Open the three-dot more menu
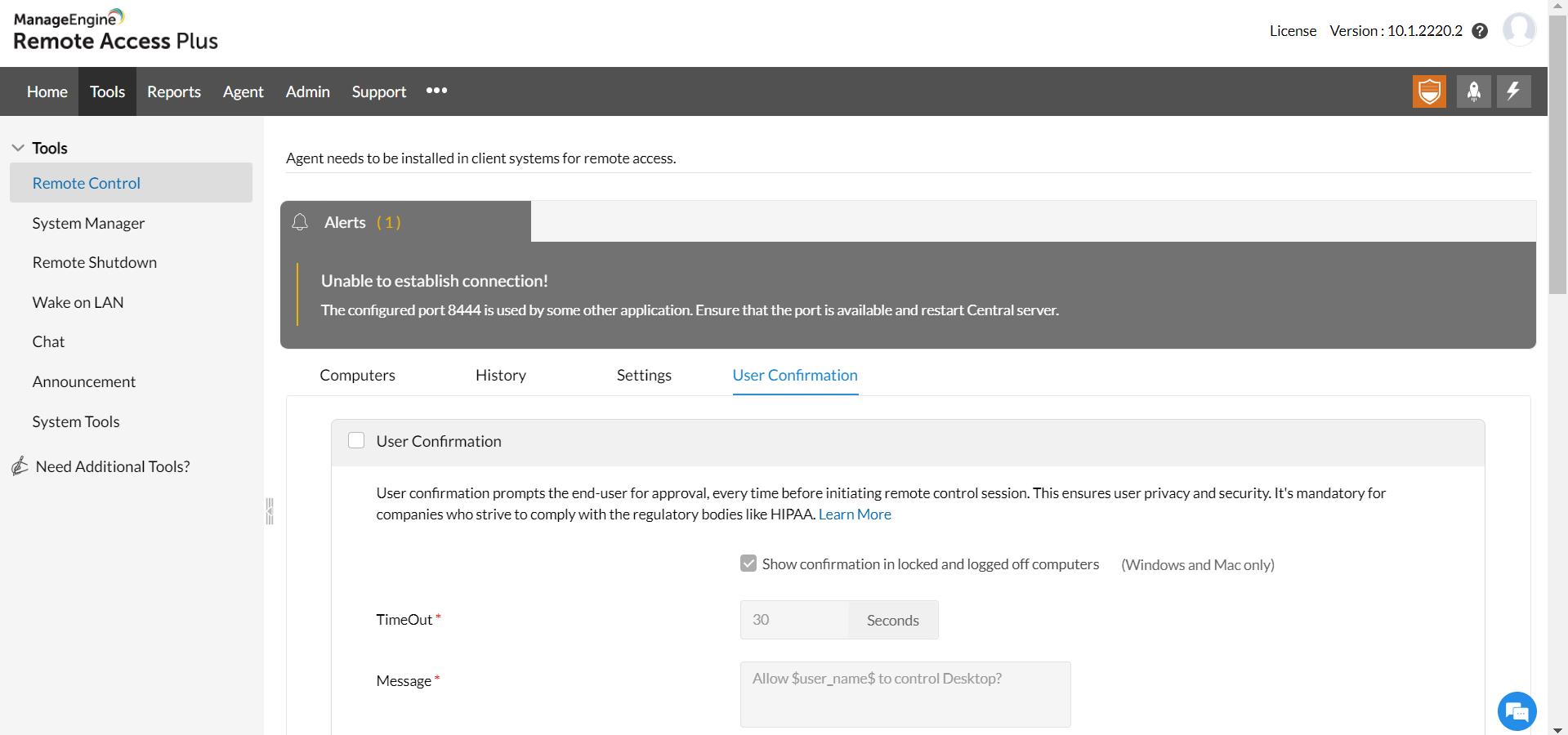The height and width of the screenshot is (735, 1568). [436, 91]
